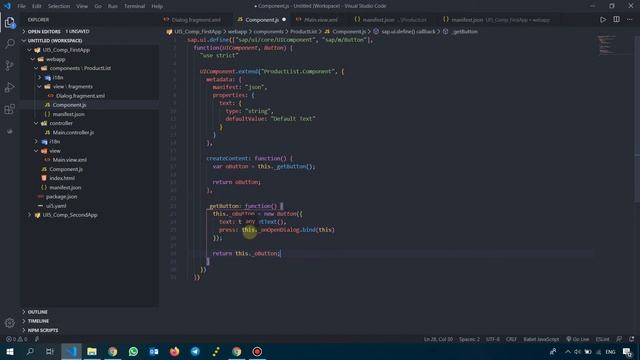640x360 pixels.
Task: Open the Manage settings gear
Action: click(10, 323)
